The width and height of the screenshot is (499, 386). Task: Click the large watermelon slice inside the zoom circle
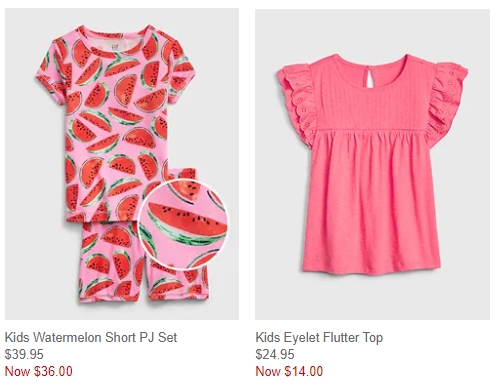pyautogui.click(x=188, y=224)
